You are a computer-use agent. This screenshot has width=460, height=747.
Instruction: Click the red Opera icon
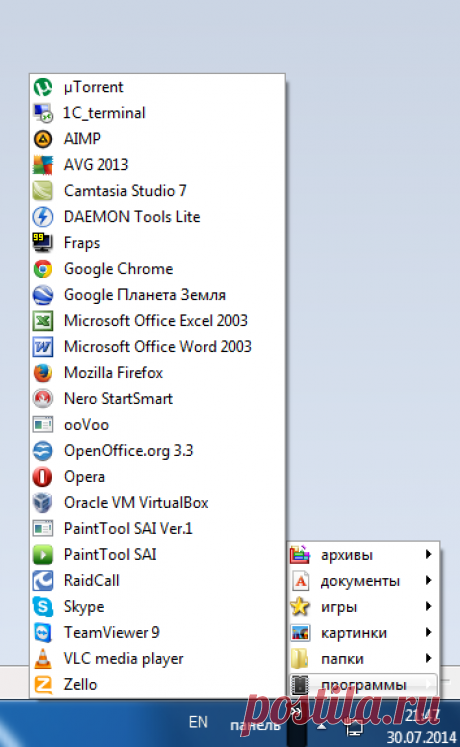click(x=43, y=477)
